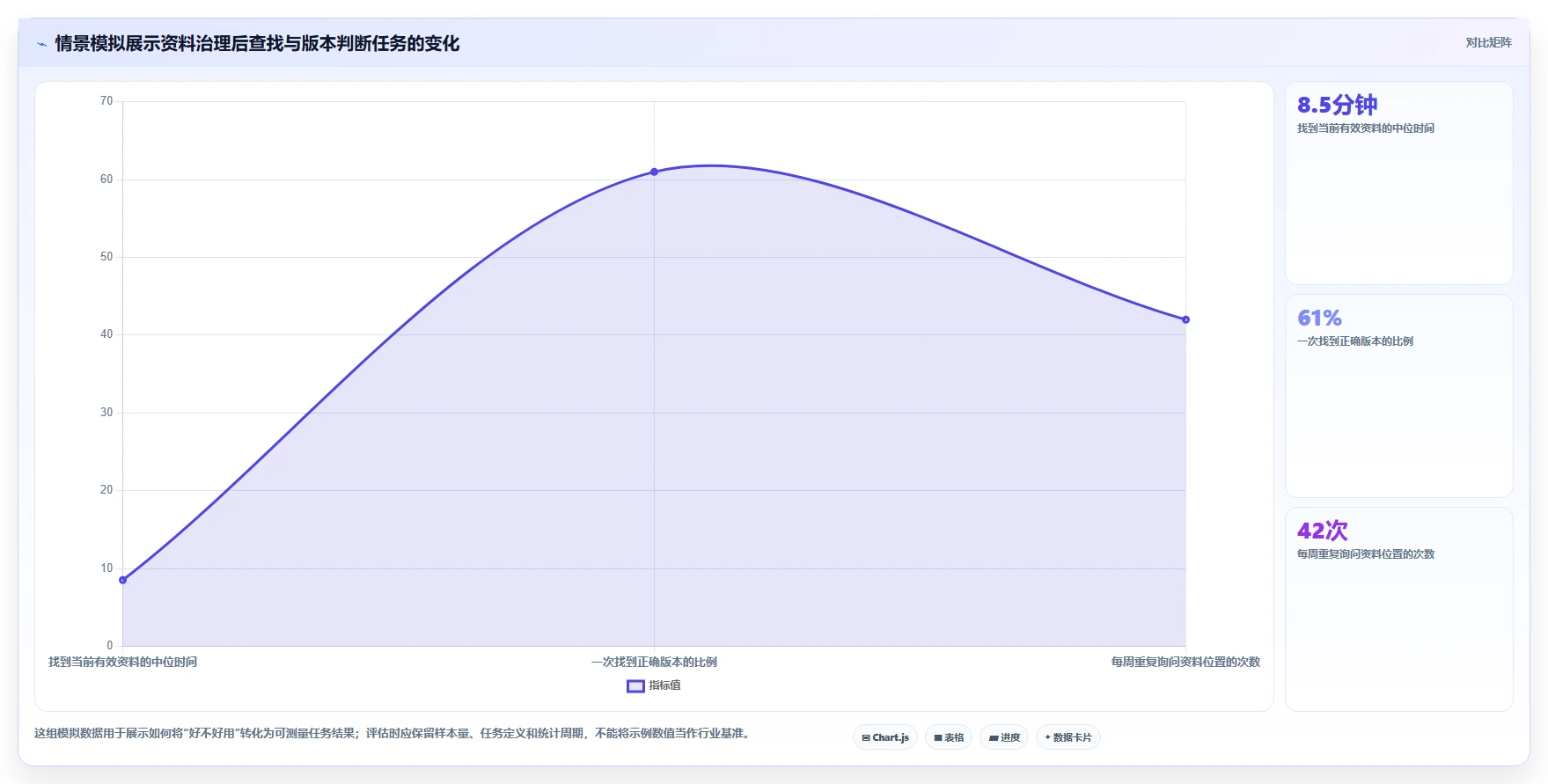The width and height of the screenshot is (1548, 784).
Task: Click the last data point at value 42
Action: tap(1185, 319)
